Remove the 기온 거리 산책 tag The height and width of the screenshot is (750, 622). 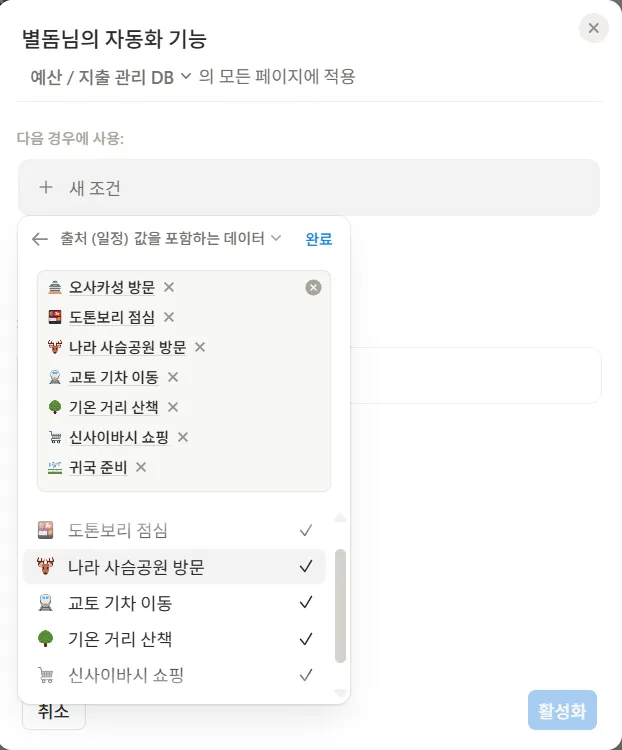pos(173,407)
